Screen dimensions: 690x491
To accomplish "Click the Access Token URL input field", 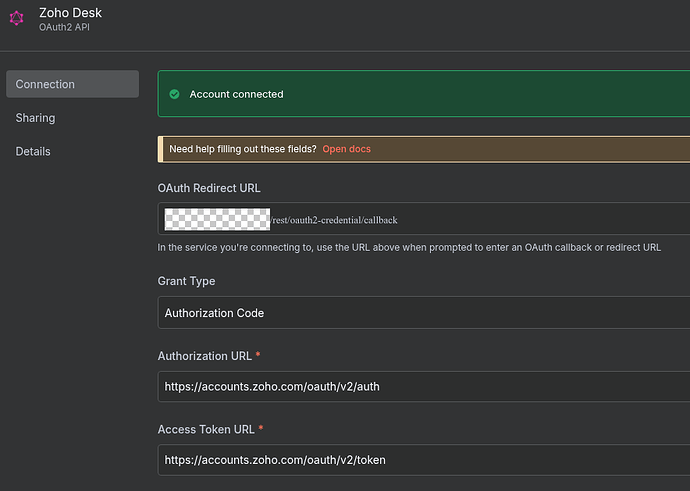I will 424,460.
